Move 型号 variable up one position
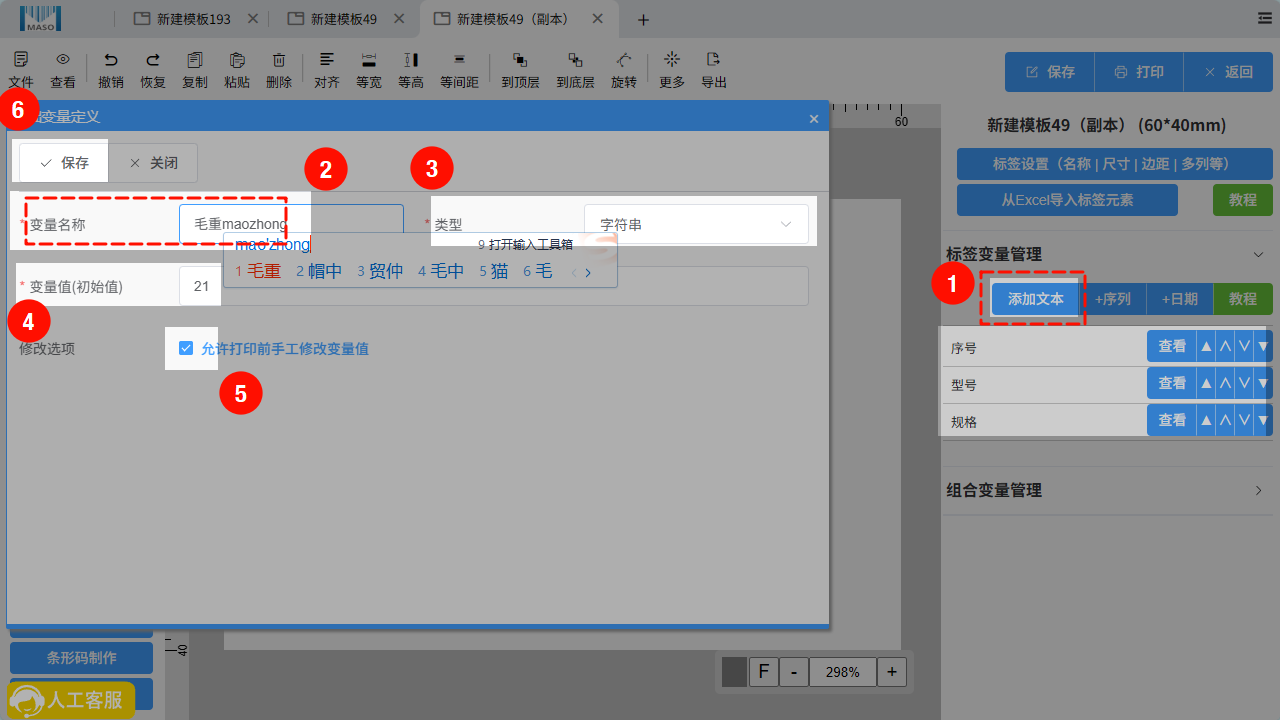The image size is (1280, 720). click(x=1225, y=383)
